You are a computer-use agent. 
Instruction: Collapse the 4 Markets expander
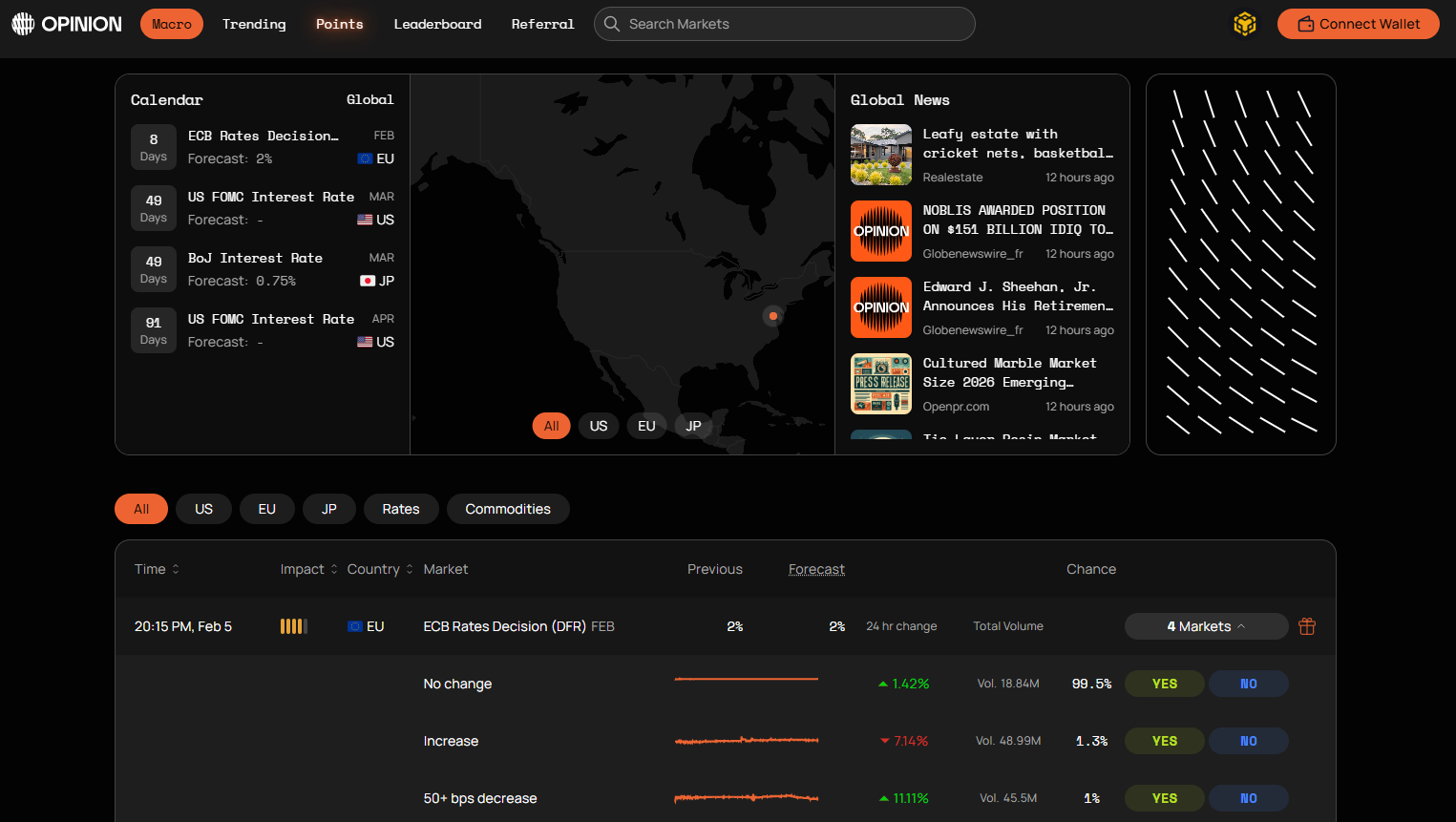click(1206, 626)
